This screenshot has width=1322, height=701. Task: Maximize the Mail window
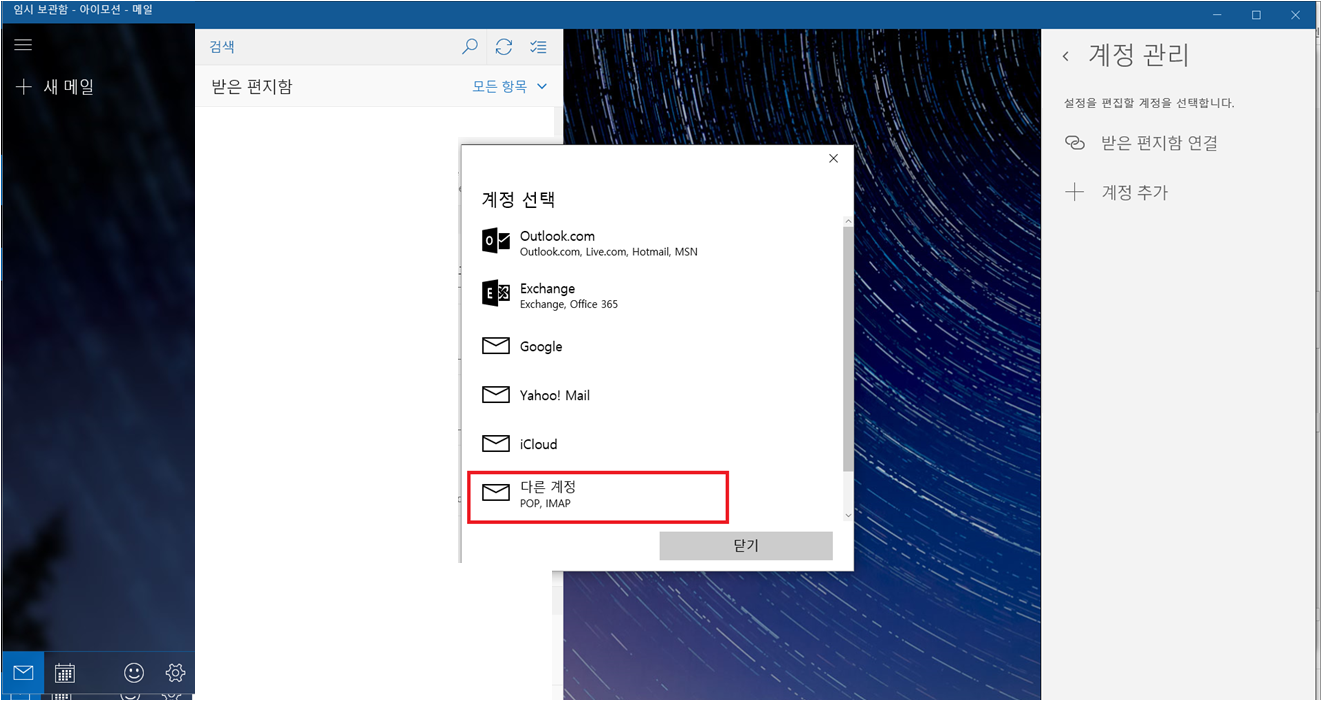(x=1257, y=14)
